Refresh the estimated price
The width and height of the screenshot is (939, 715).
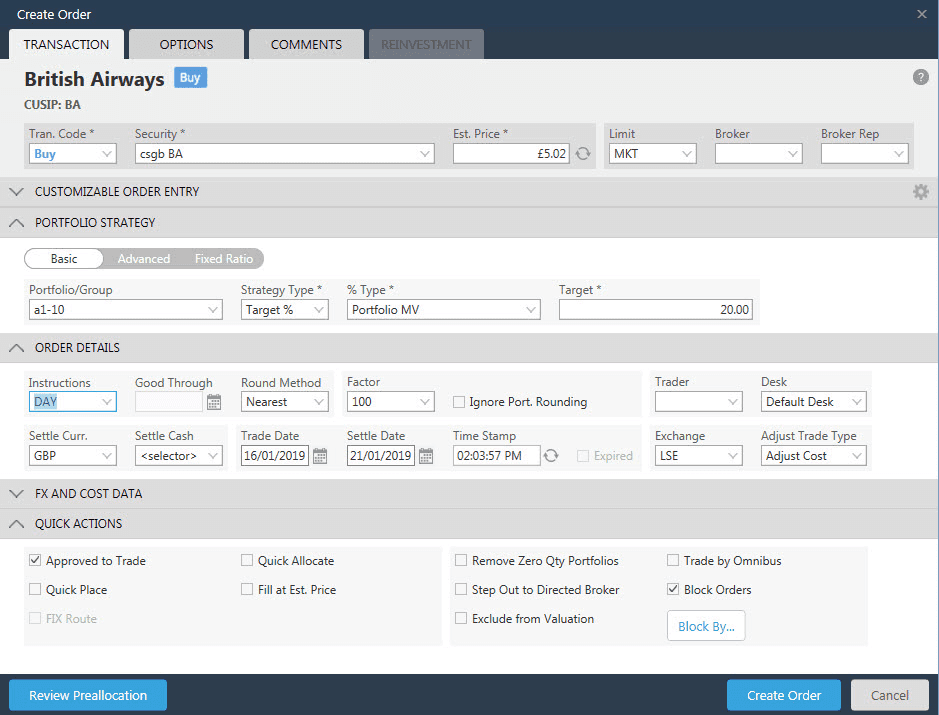(x=583, y=154)
